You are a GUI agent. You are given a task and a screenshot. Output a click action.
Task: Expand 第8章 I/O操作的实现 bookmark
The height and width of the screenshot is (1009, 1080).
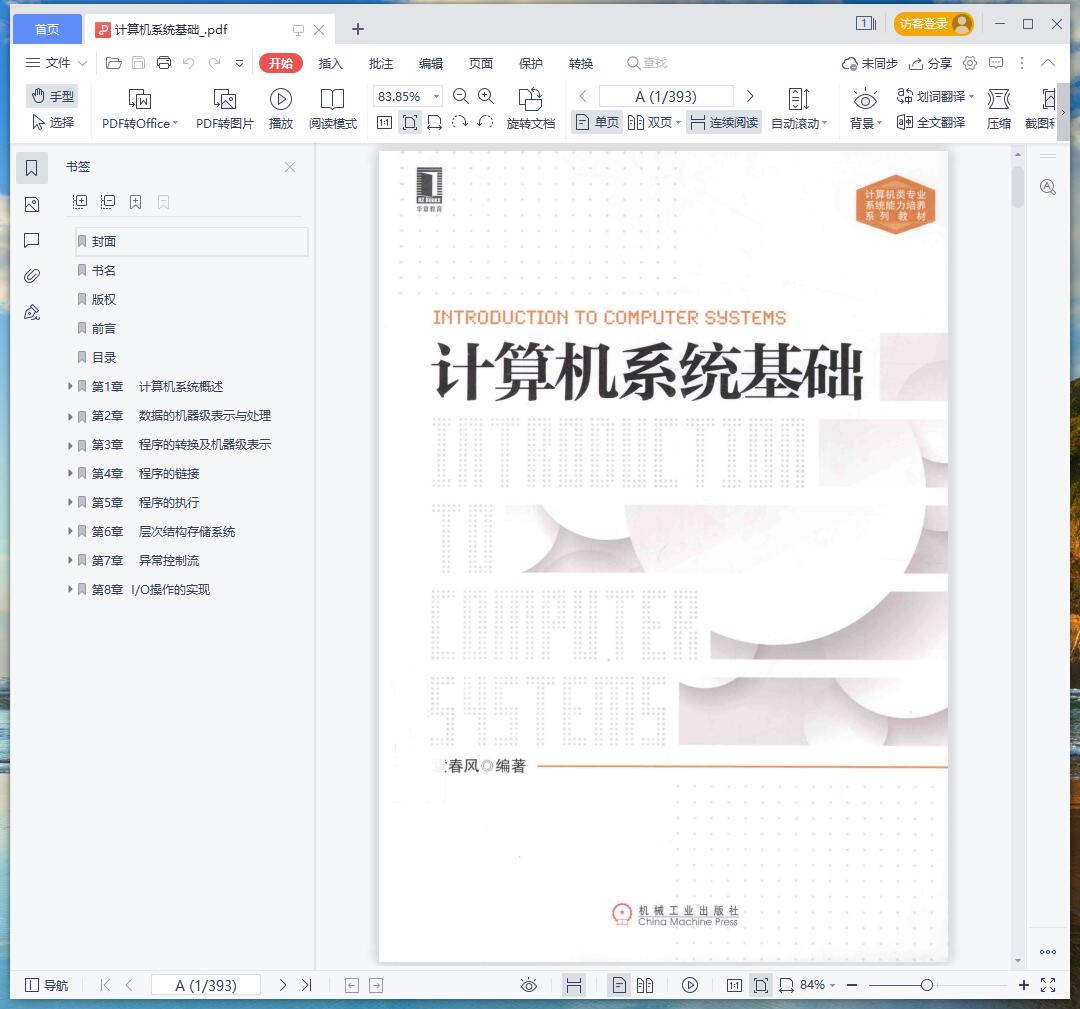click(70, 589)
